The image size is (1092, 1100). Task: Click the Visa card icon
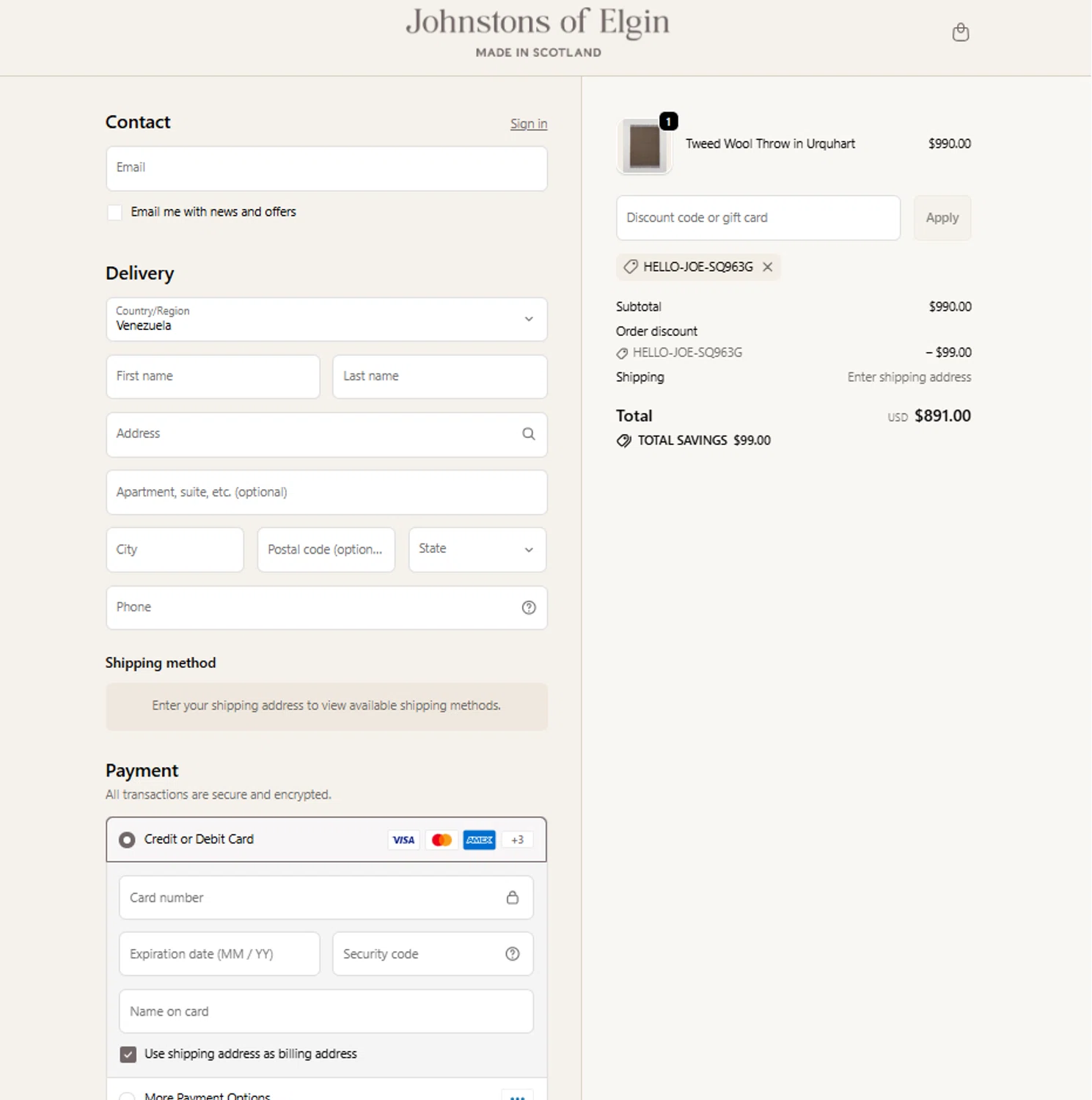tap(403, 840)
